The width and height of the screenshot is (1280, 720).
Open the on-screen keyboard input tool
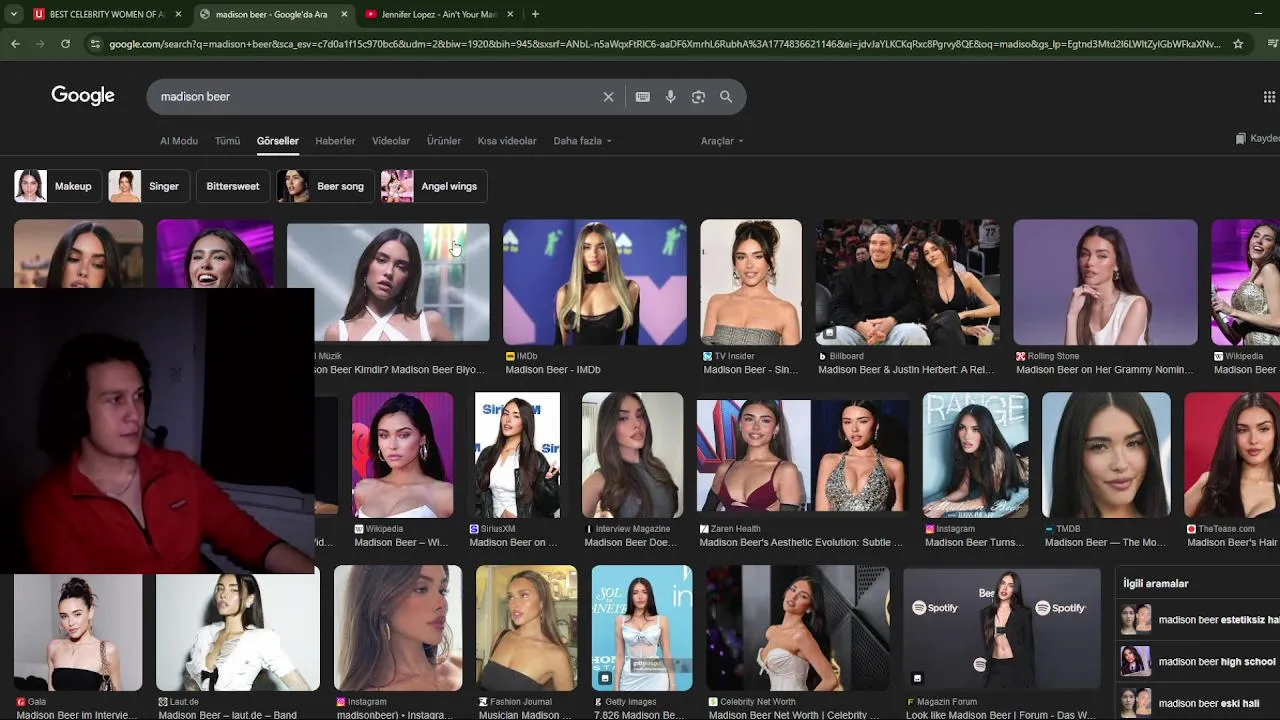[x=643, y=97]
